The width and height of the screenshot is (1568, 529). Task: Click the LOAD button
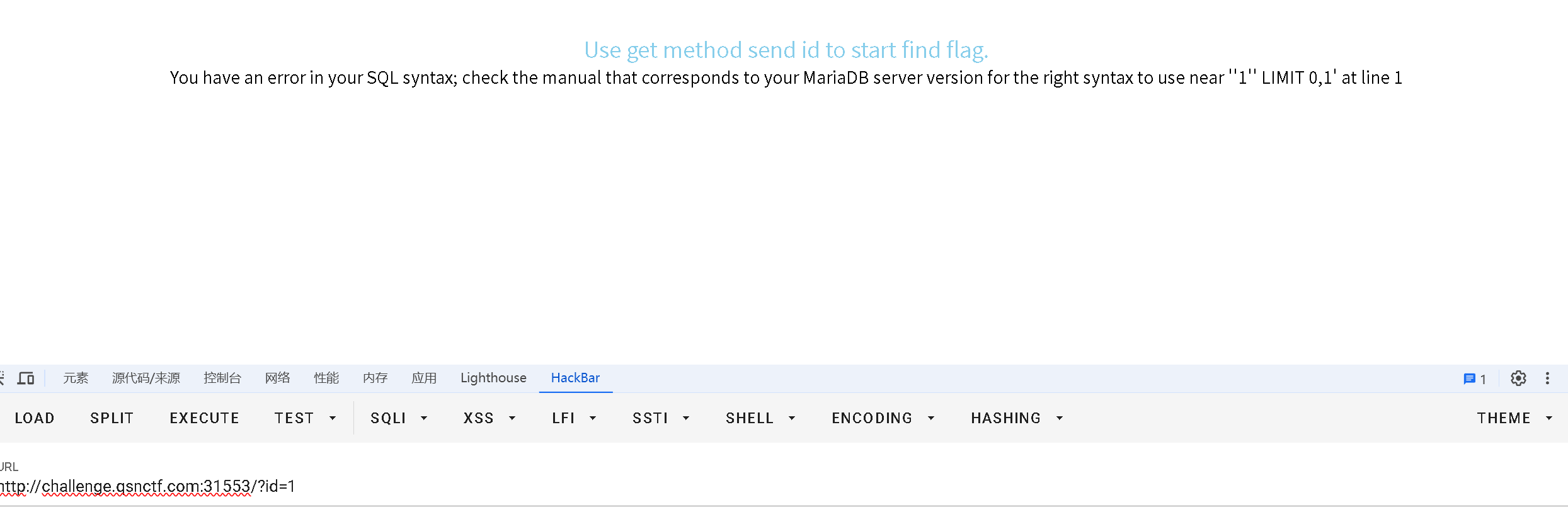[x=35, y=418]
